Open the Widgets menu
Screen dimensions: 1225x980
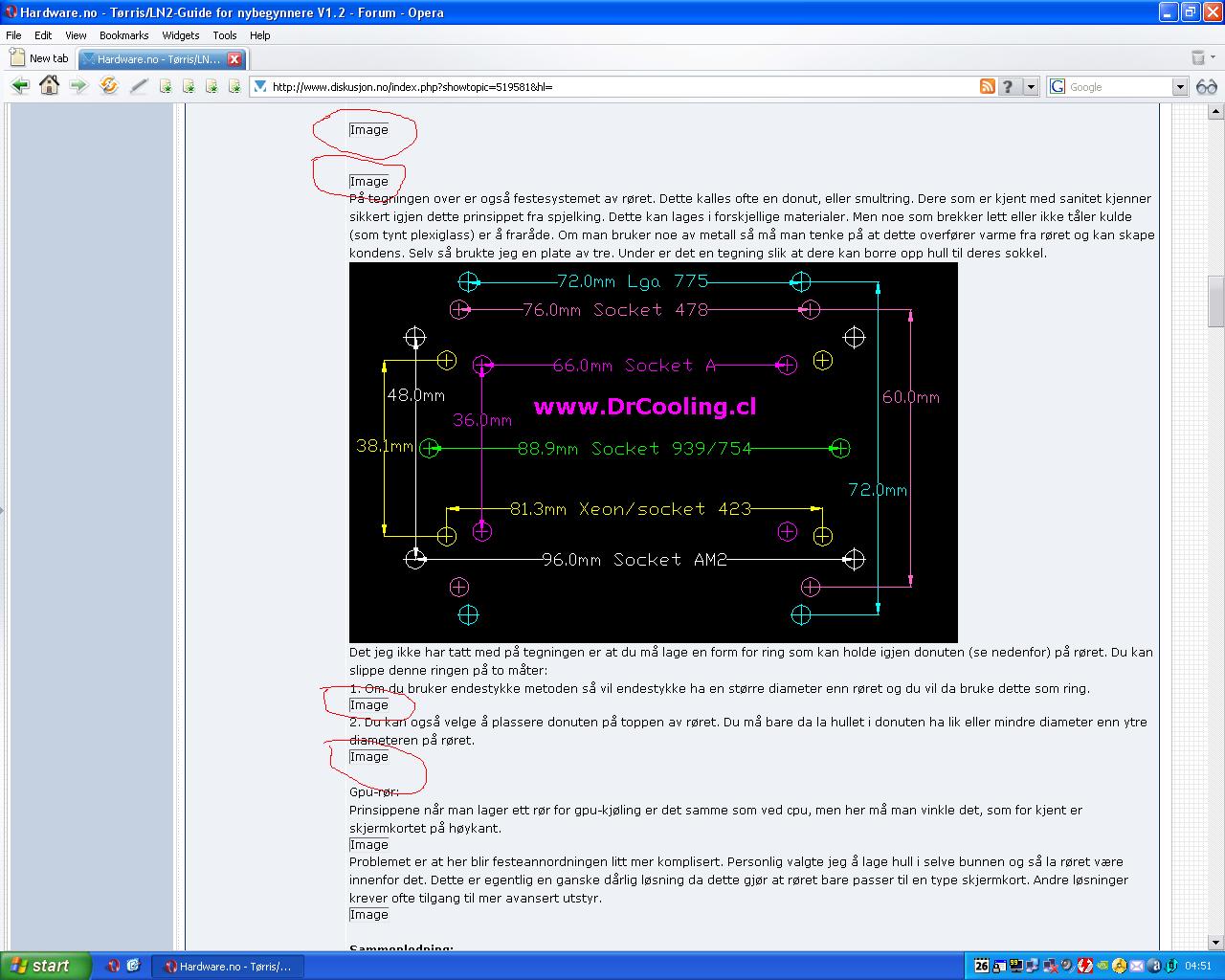coord(181,35)
